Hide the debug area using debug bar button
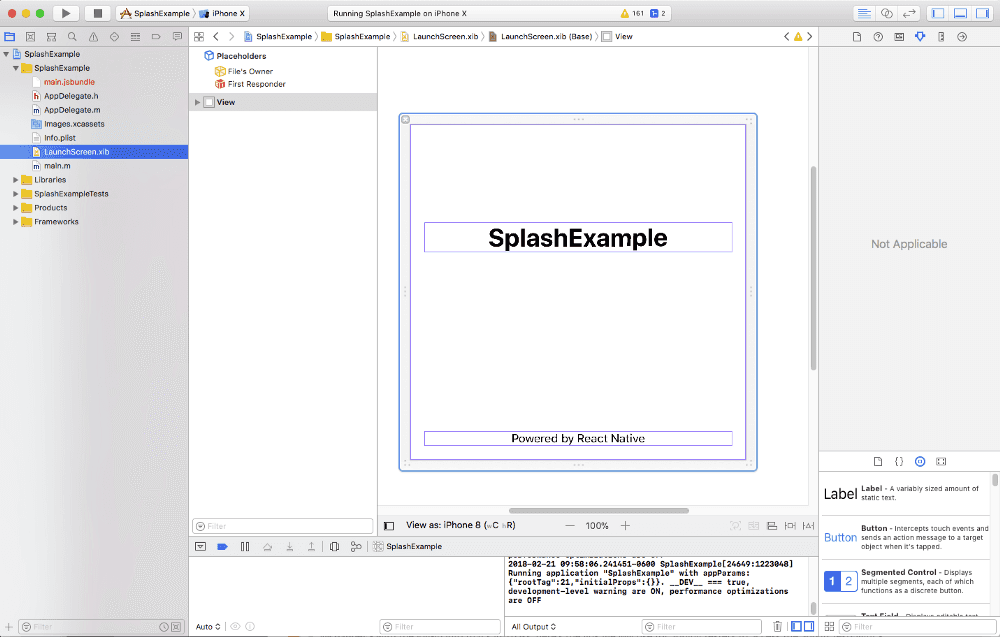This screenshot has height=637, width=1000. tap(200, 546)
